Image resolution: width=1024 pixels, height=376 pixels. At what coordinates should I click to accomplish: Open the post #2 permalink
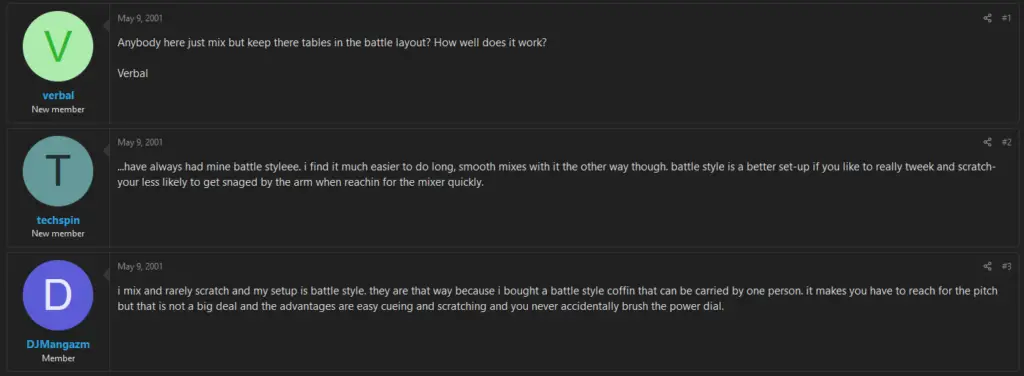coord(1006,142)
